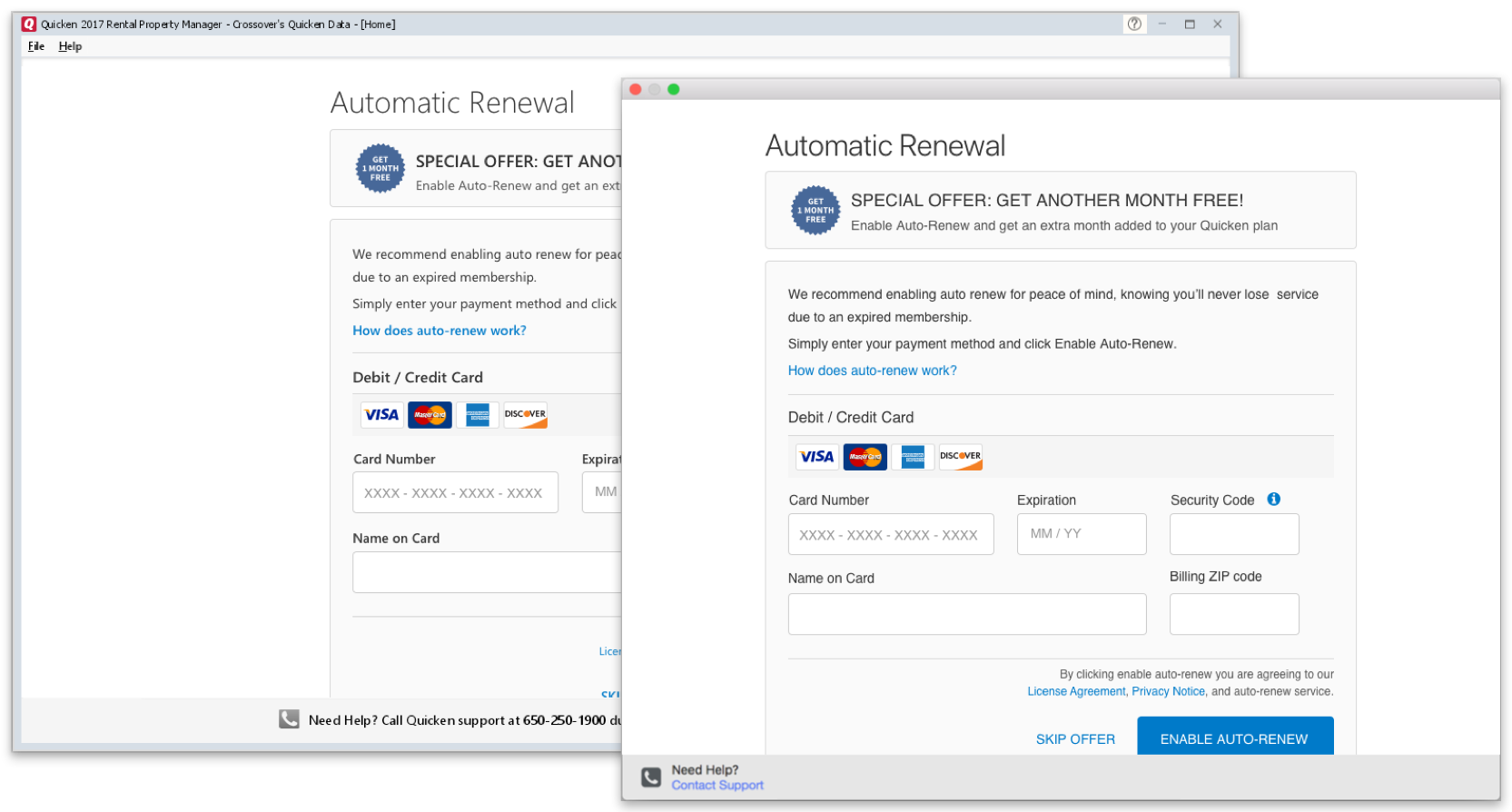Click the 'Get 1 Month Free' badge in the front window
The width and height of the screenshot is (1512, 812).
coord(815,210)
